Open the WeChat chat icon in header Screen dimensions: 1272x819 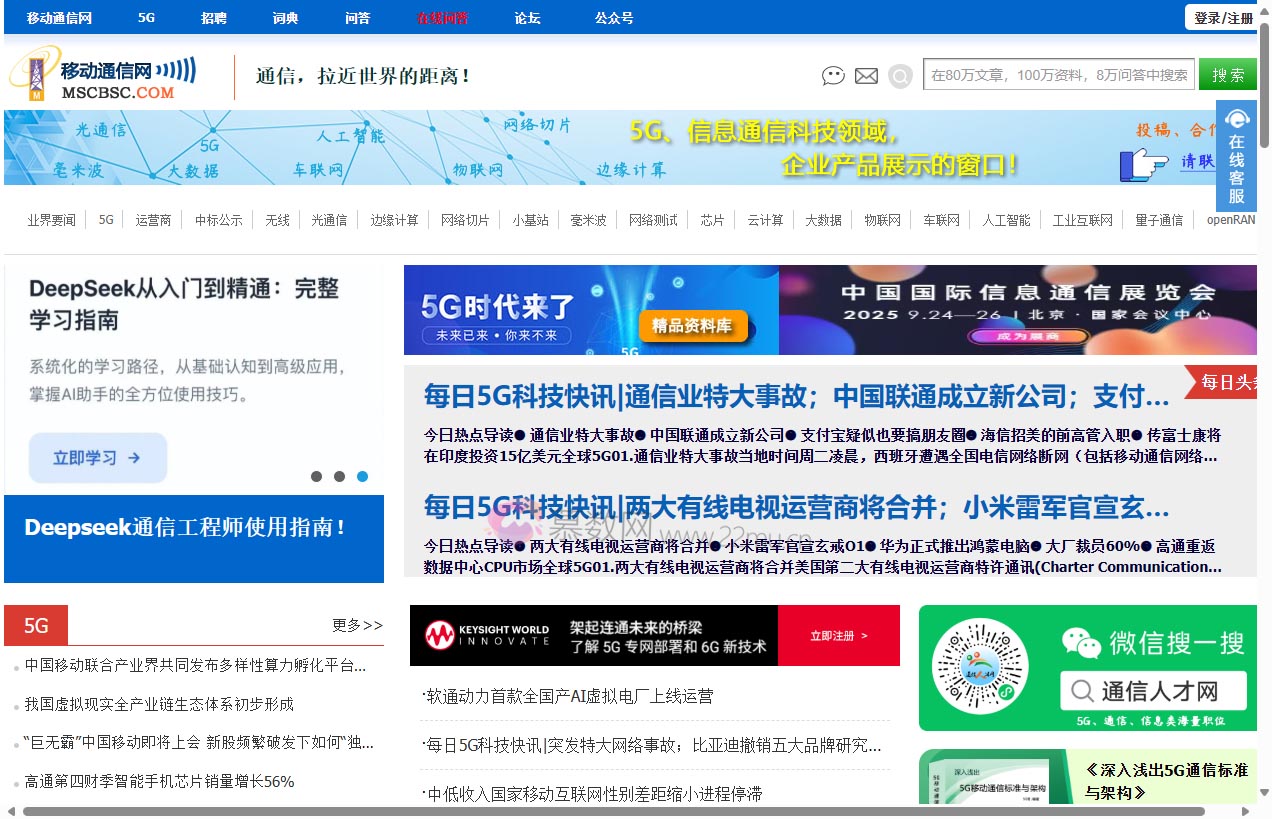coord(833,75)
